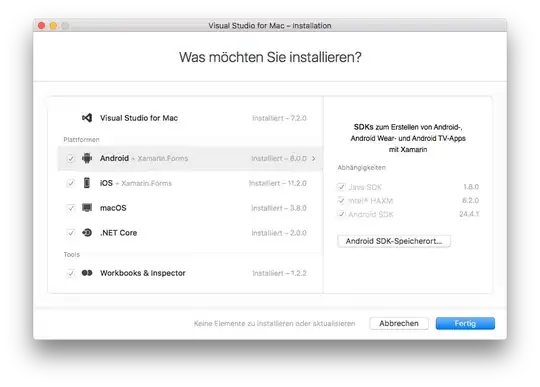Minimize the installer with the yellow button
The height and width of the screenshot is (387, 540).
tap(53, 25)
